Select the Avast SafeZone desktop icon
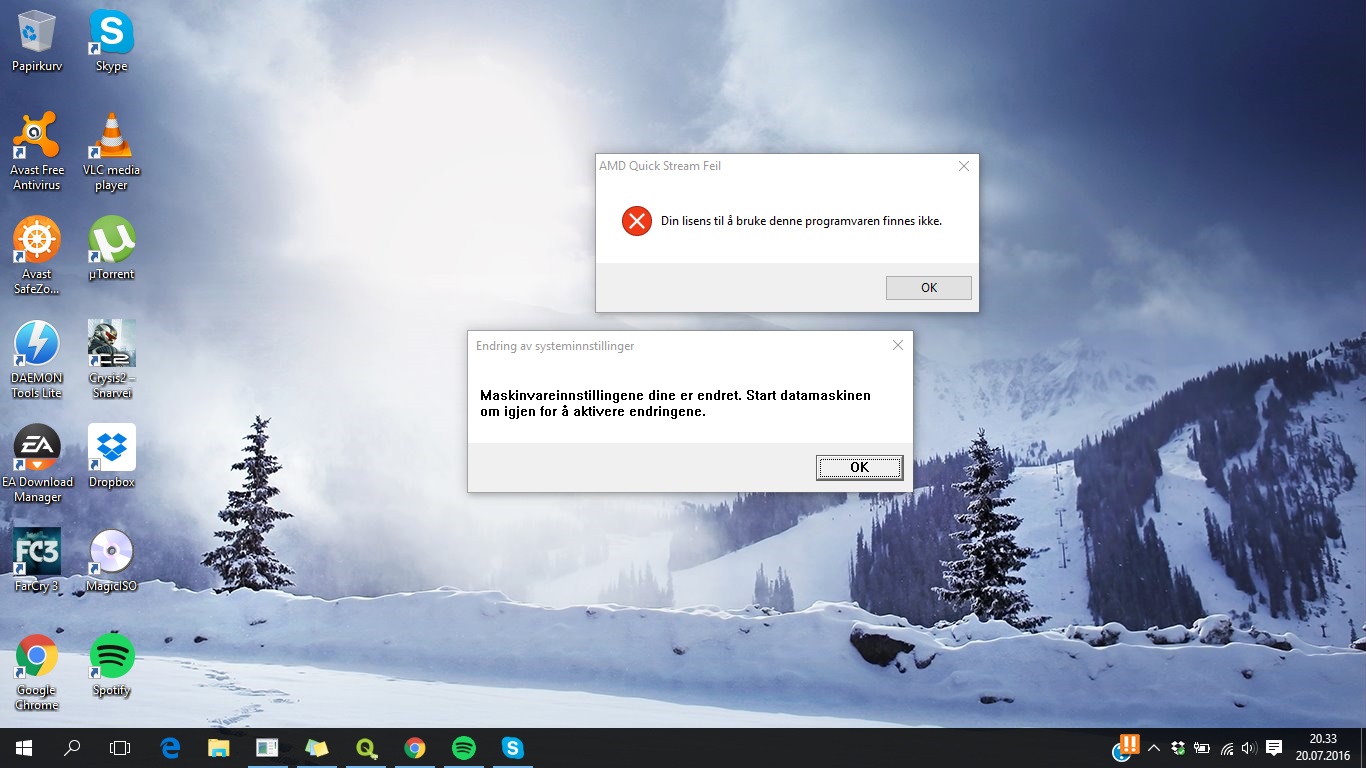The image size is (1366, 768). (x=37, y=256)
